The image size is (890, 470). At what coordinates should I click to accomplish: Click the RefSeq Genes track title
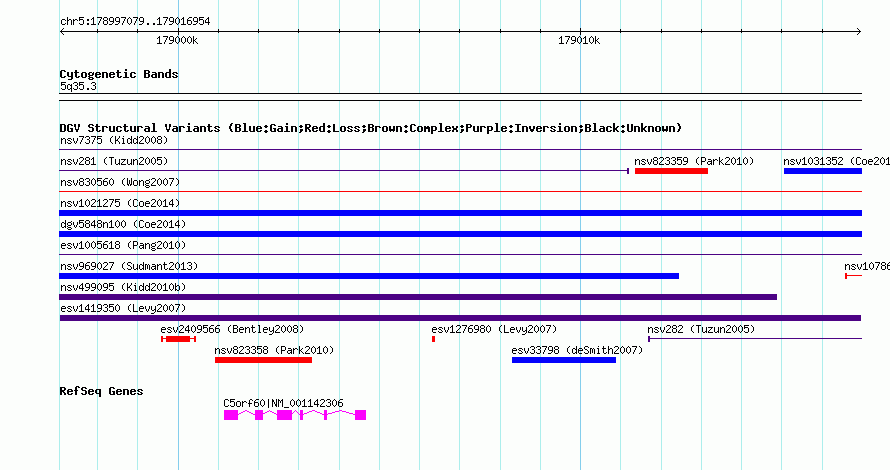click(102, 391)
